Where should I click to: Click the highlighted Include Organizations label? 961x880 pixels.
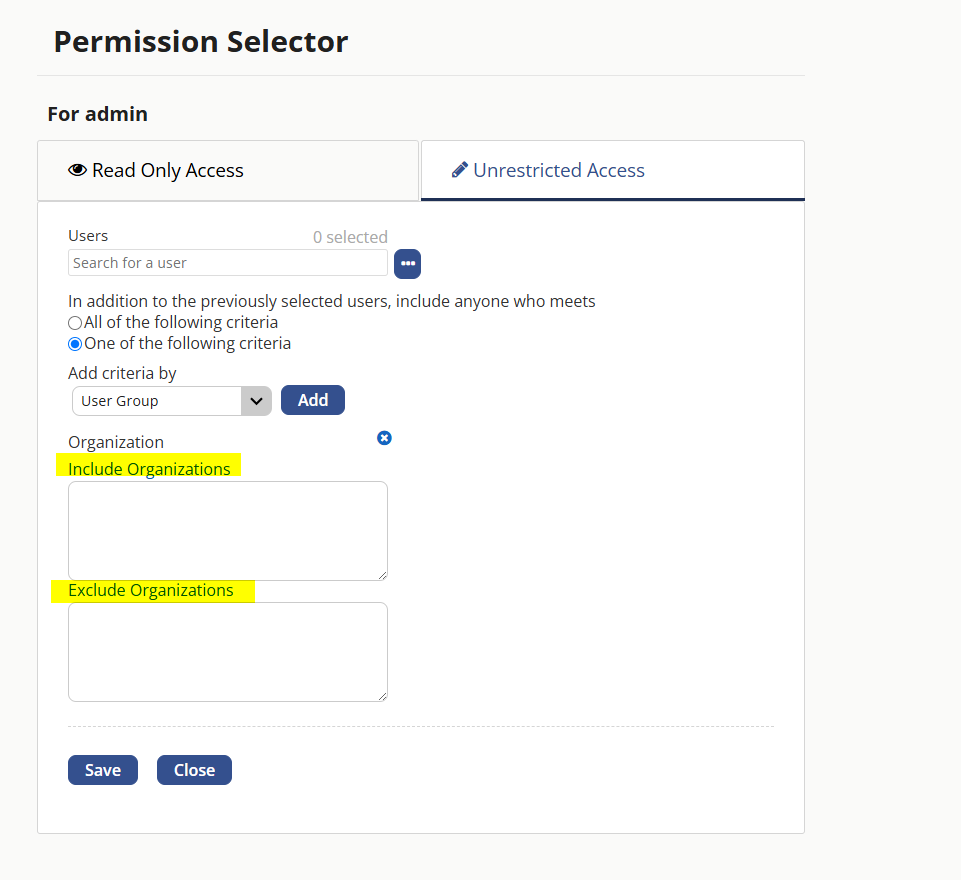point(149,469)
